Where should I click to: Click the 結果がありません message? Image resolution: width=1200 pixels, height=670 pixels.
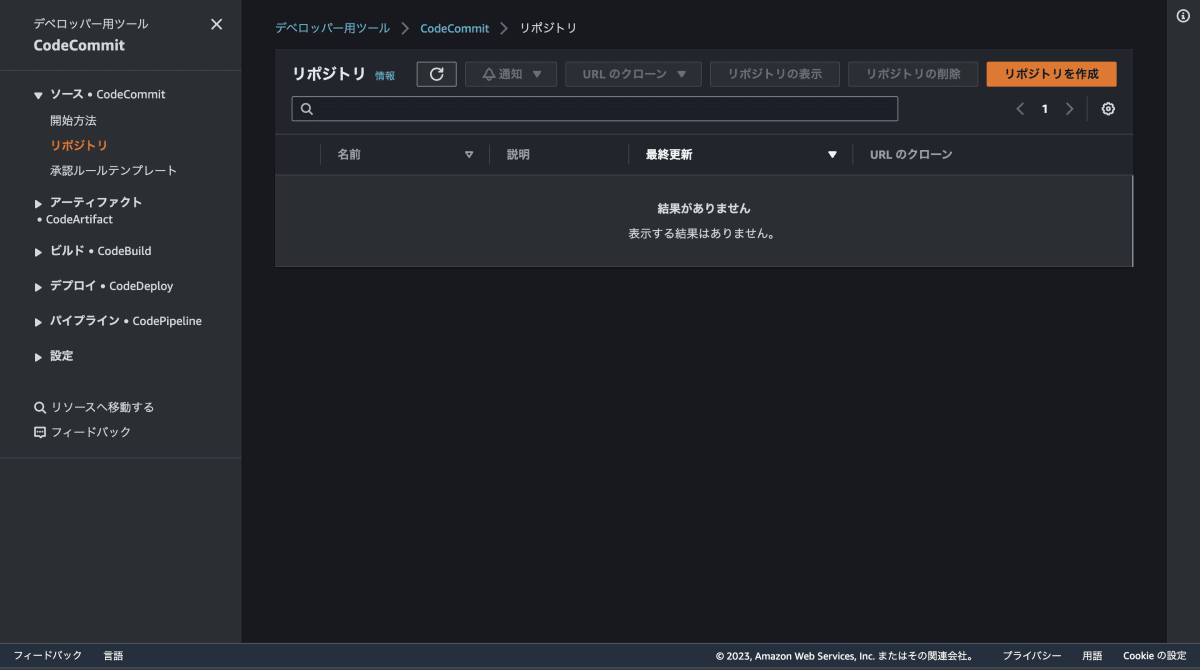pos(704,208)
